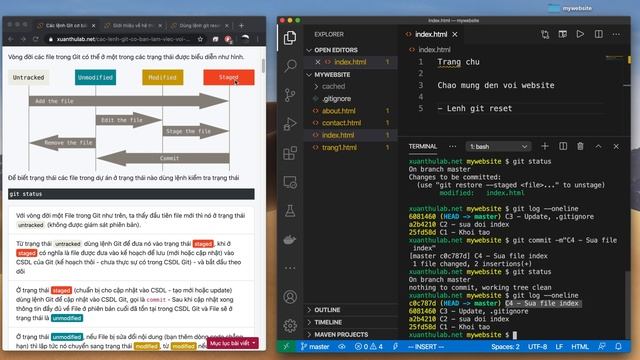Expand the TIMELINE section
The height and width of the screenshot is (360, 640).
coord(309,322)
